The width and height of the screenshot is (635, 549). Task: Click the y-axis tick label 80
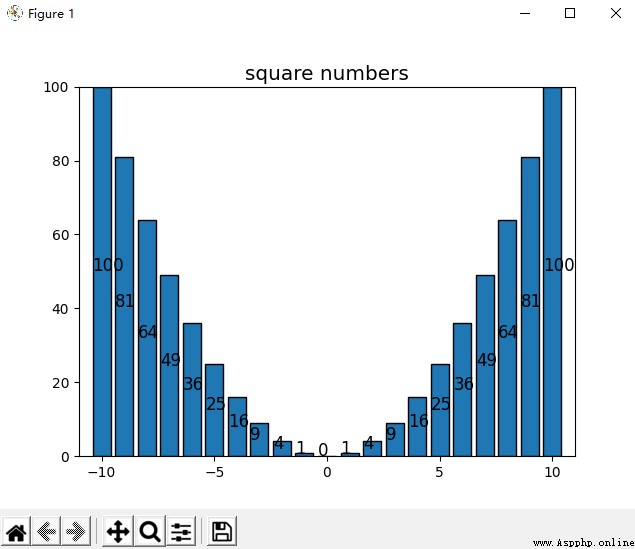(x=60, y=162)
